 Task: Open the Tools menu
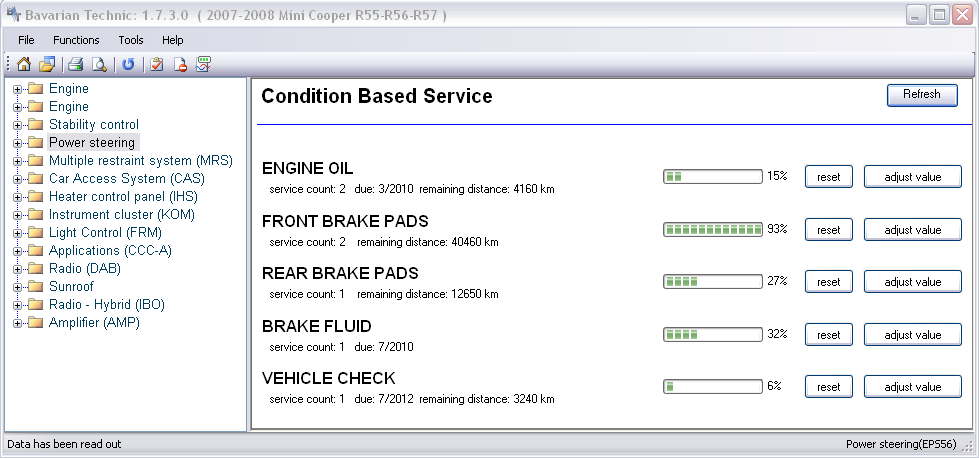pos(131,40)
